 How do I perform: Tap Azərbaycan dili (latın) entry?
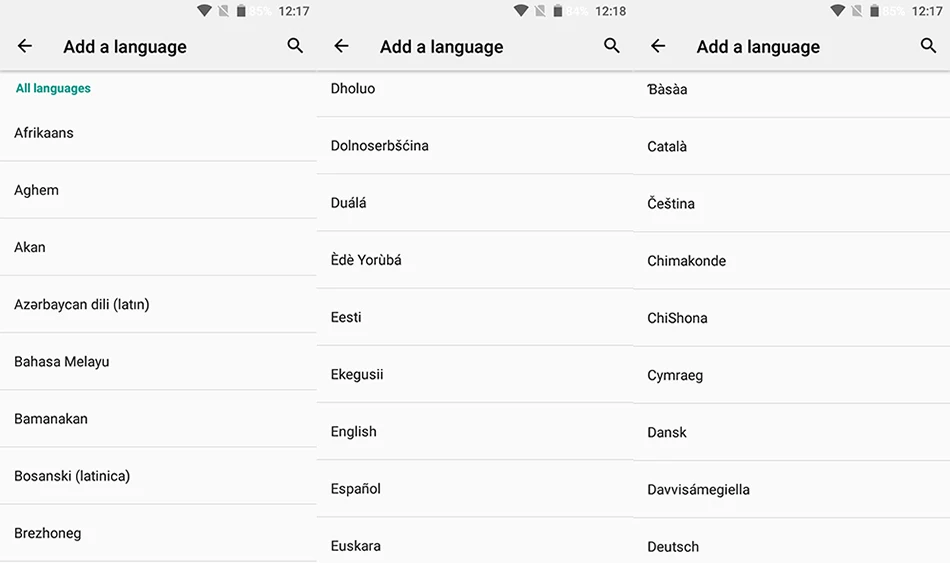pos(158,304)
